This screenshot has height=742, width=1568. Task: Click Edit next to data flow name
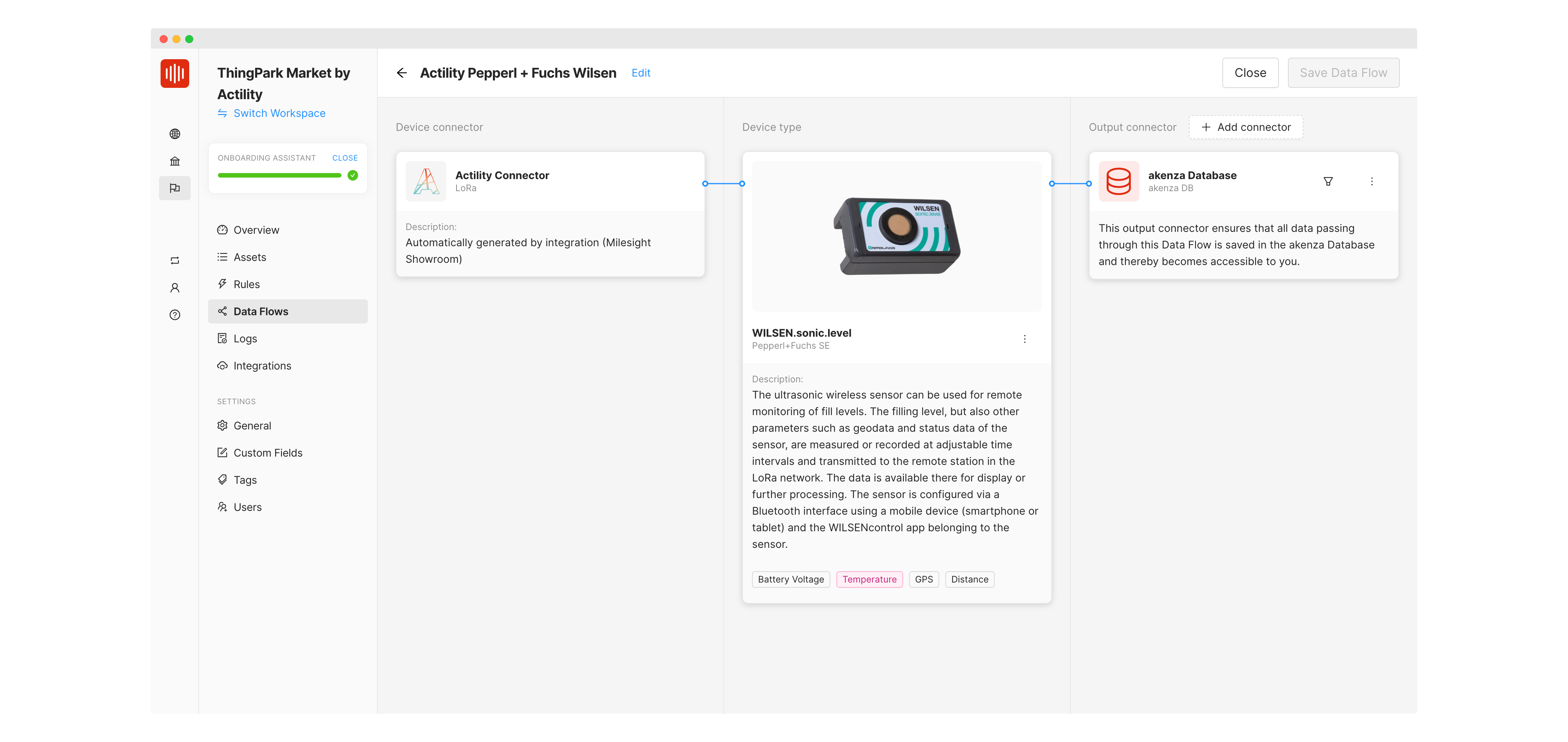pyautogui.click(x=641, y=73)
